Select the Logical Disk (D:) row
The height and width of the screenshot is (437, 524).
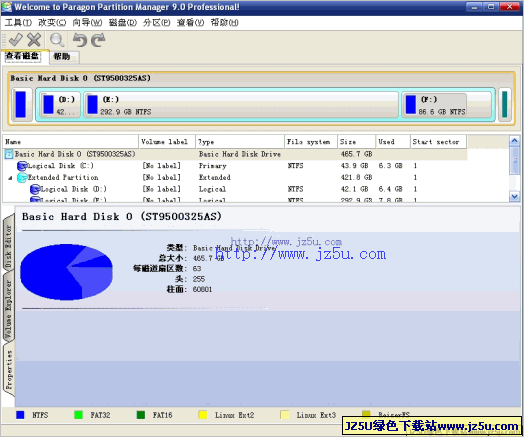(x=235, y=189)
